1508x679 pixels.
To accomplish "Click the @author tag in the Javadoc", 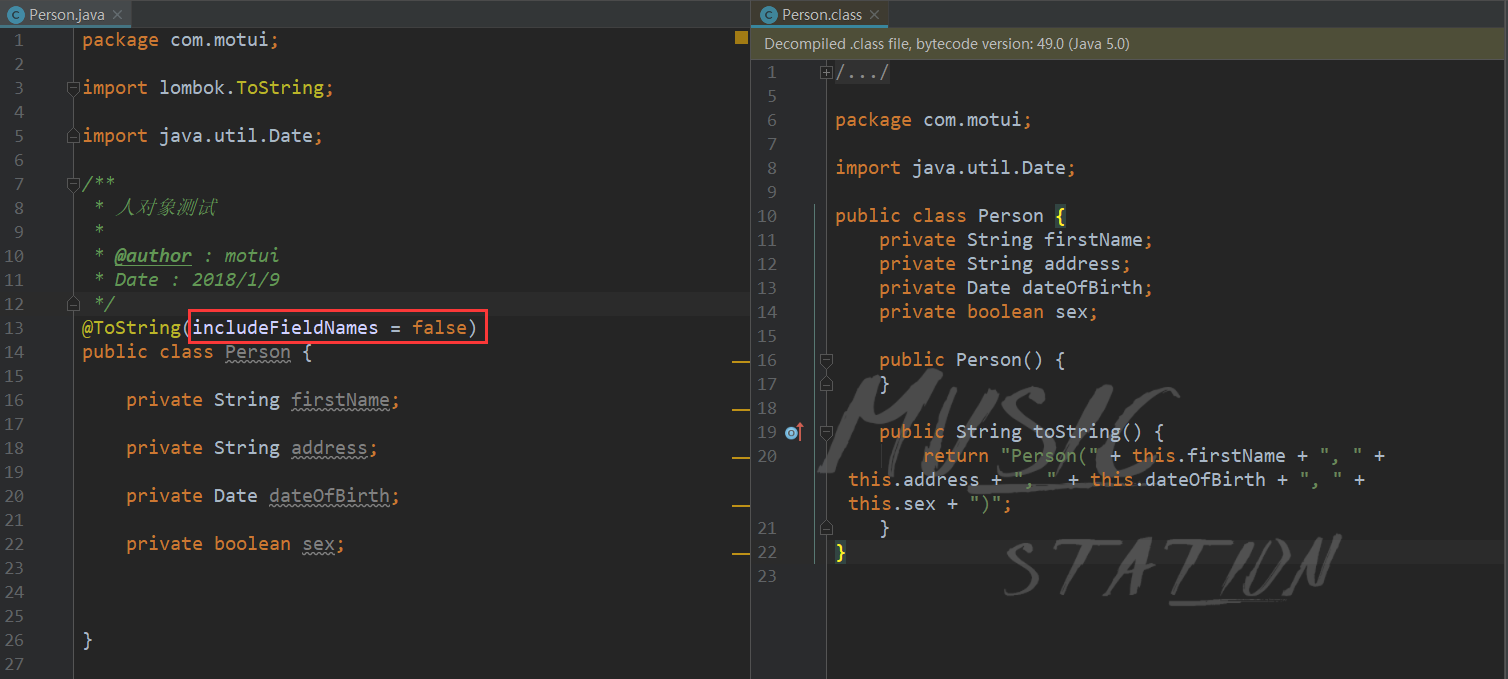I will pos(153,256).
